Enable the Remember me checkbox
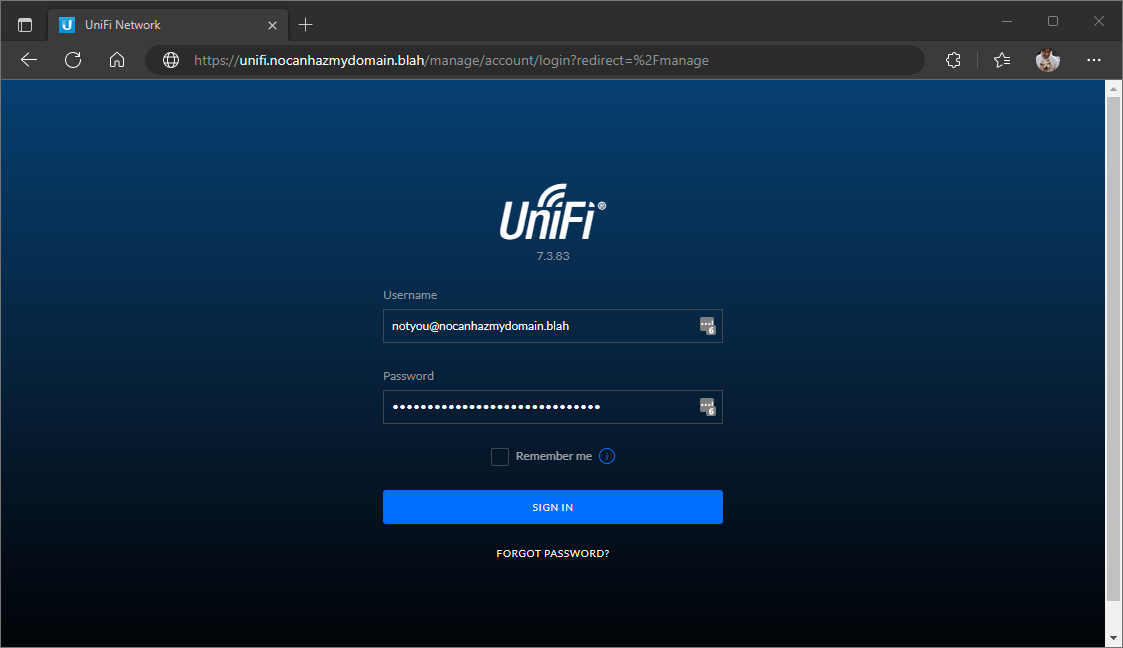1123x648 pixels. point(499,456)
